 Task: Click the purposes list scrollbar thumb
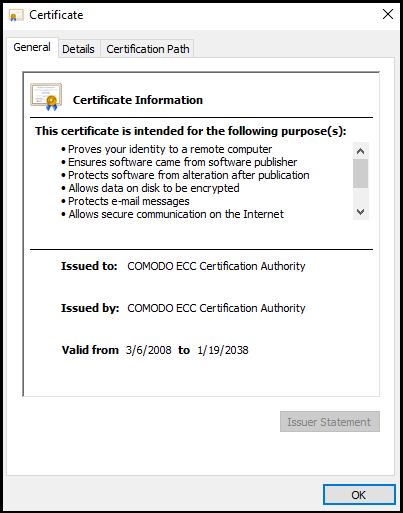pyautogui.click(x=361, y=174)
